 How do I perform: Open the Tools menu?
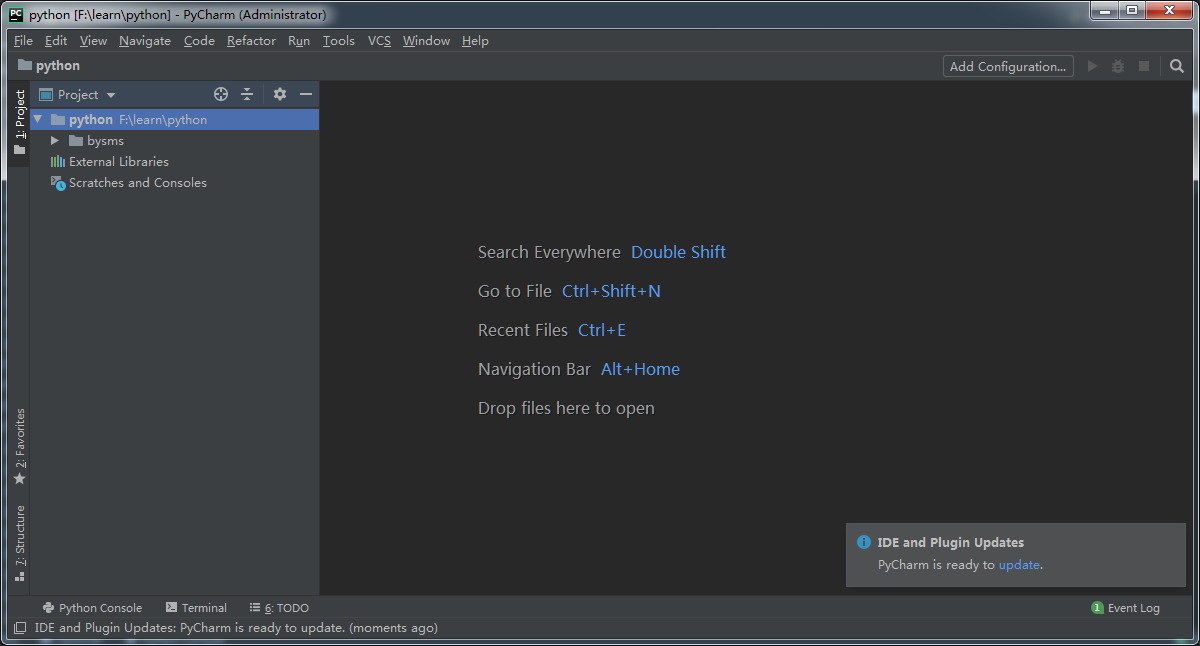click(339, 41)
